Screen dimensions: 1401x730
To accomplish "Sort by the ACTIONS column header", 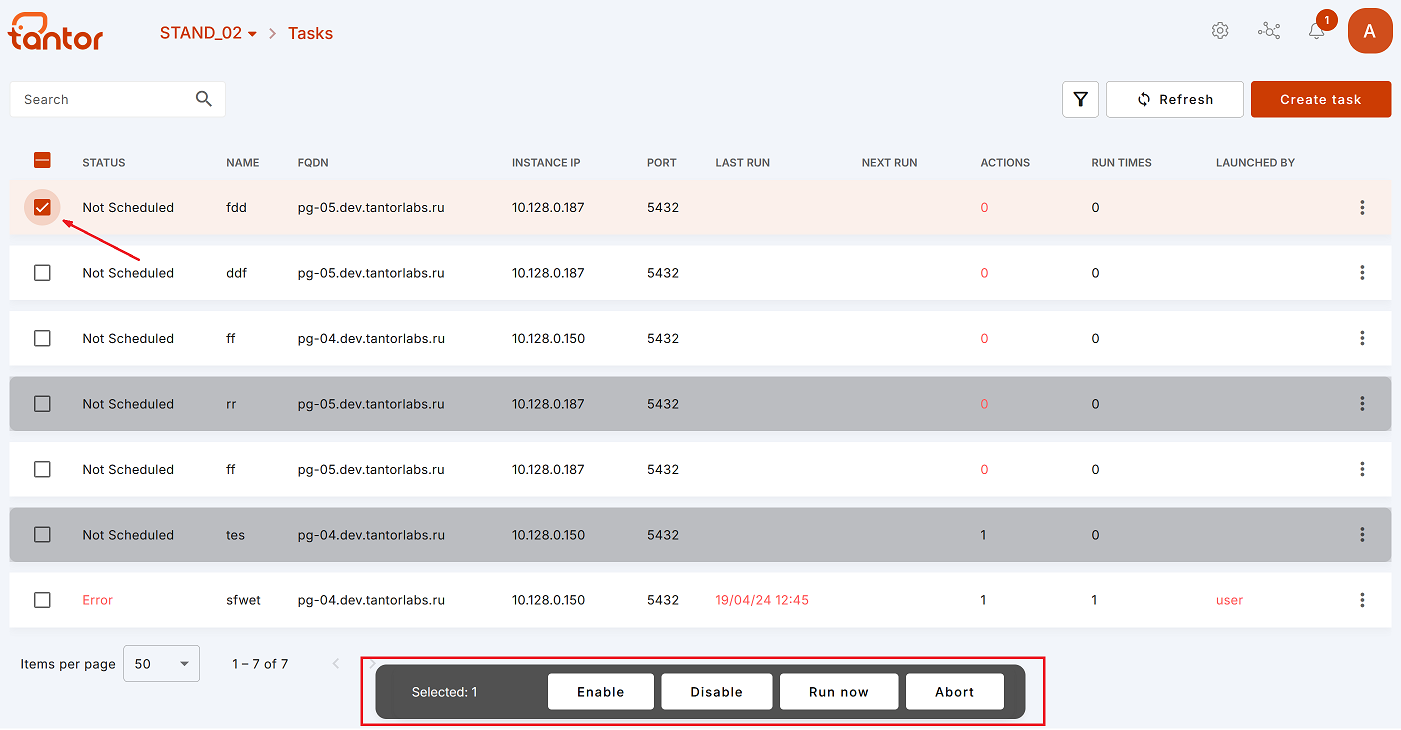I will click(1005, 163).
